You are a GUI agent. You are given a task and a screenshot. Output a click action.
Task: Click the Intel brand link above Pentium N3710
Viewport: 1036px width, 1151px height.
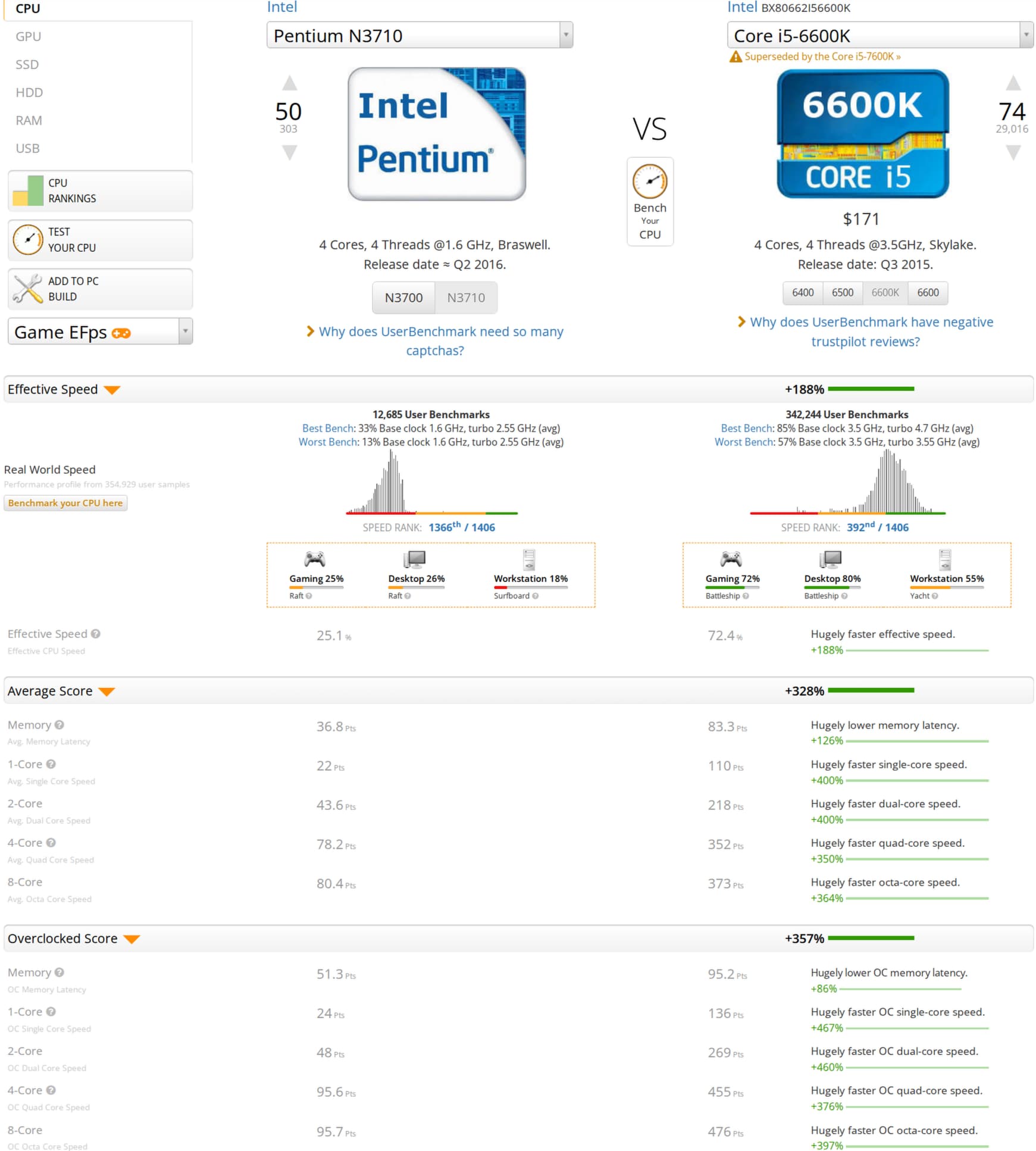[x=282, y=7]
